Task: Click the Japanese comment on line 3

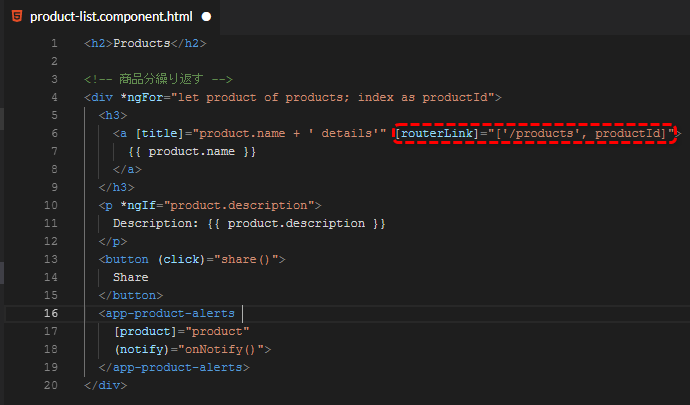Action: point(158,79)
